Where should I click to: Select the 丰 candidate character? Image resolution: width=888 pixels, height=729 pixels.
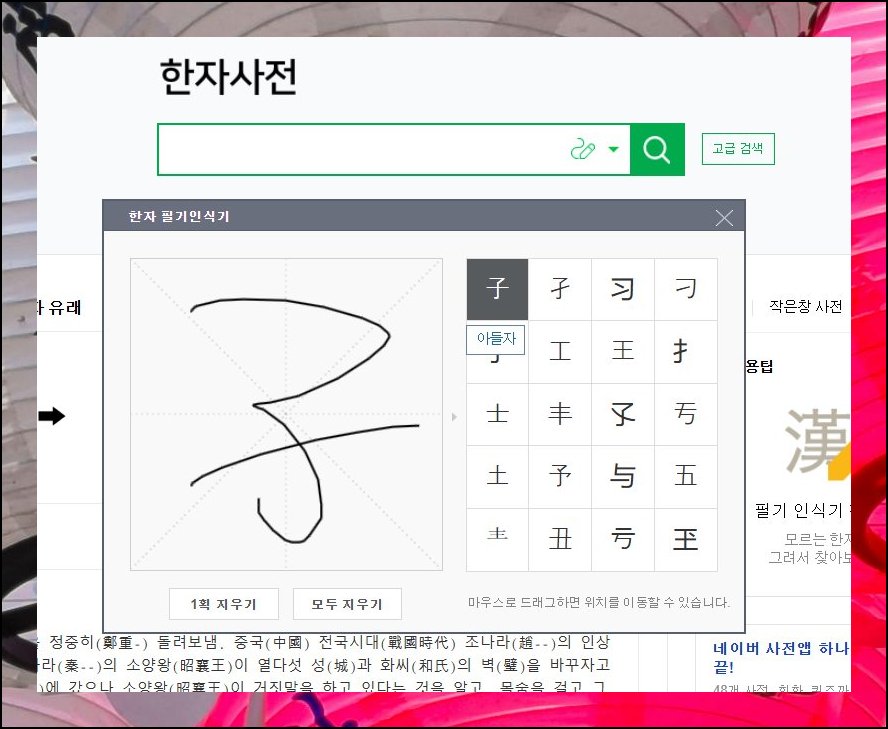pos(560,414)
